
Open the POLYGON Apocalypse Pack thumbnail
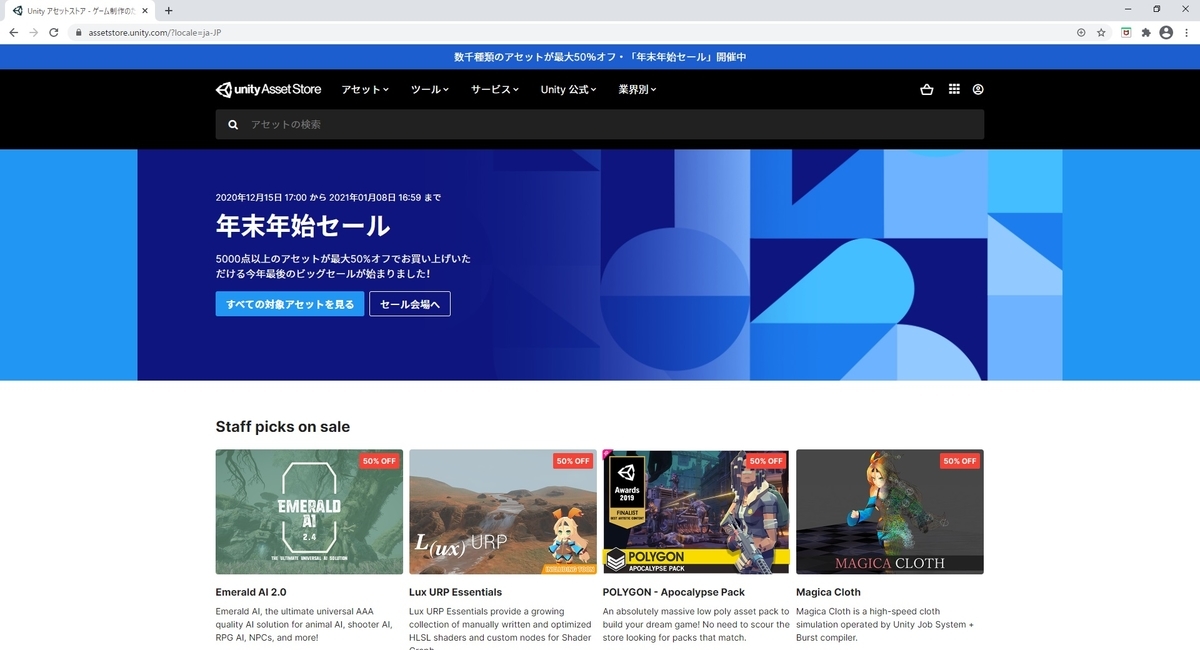pos(697,512)
